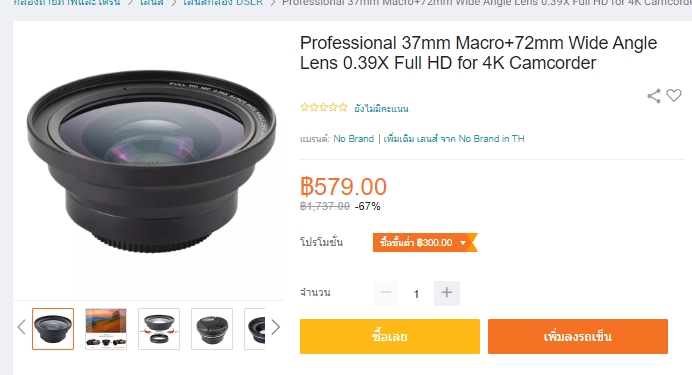Click the yellow buy now button
Screen dimensions: 692x375
click(x=390, y=336)
